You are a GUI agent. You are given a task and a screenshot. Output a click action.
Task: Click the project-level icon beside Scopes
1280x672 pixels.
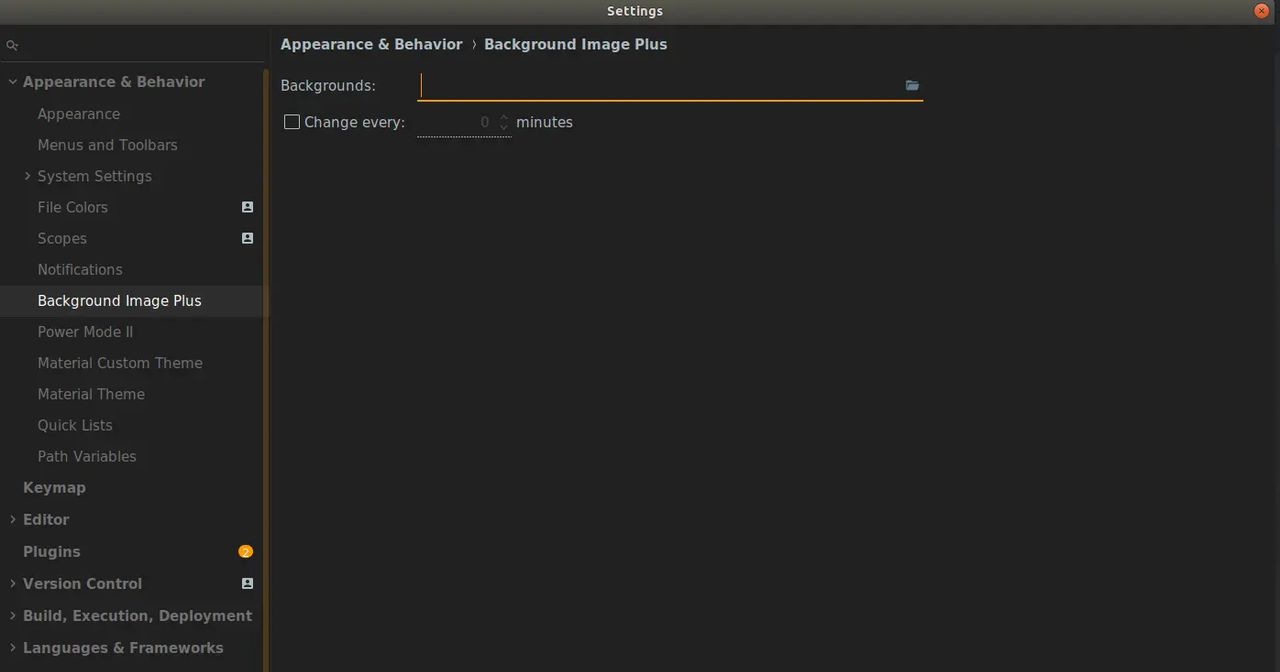[x=247, y=238]
